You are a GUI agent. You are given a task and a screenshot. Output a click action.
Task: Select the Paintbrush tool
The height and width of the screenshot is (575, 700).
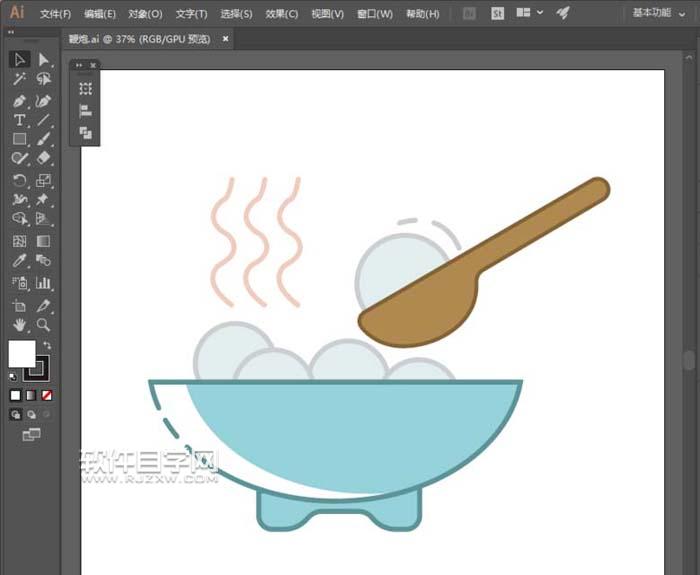click(43, 139)
